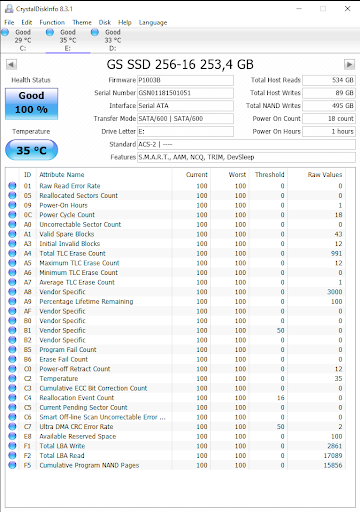
Task: Click the Serial Number field
Action: 185,93
